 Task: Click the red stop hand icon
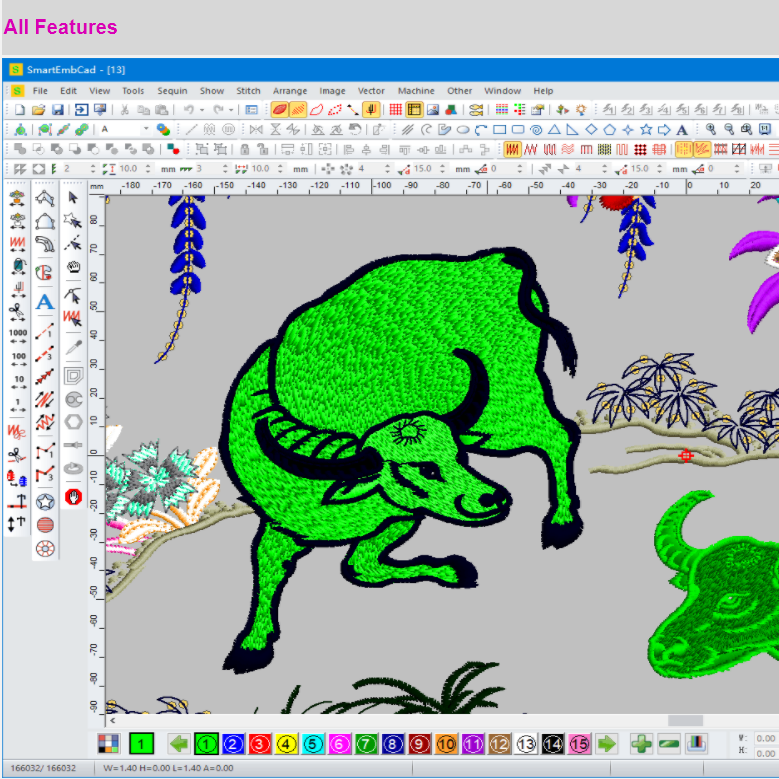click(73, 495)
